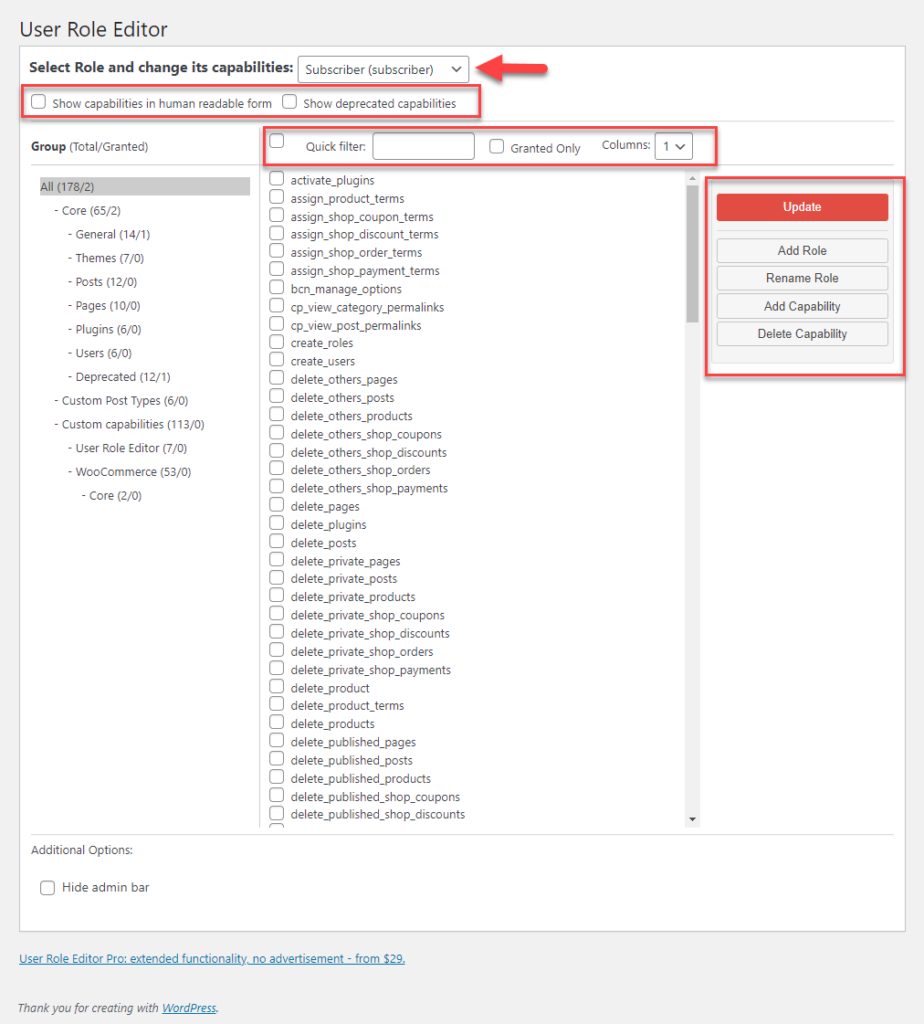924x1024 pixels.
Task: Enable the Hide admin bar option
Action: point(47,888)
